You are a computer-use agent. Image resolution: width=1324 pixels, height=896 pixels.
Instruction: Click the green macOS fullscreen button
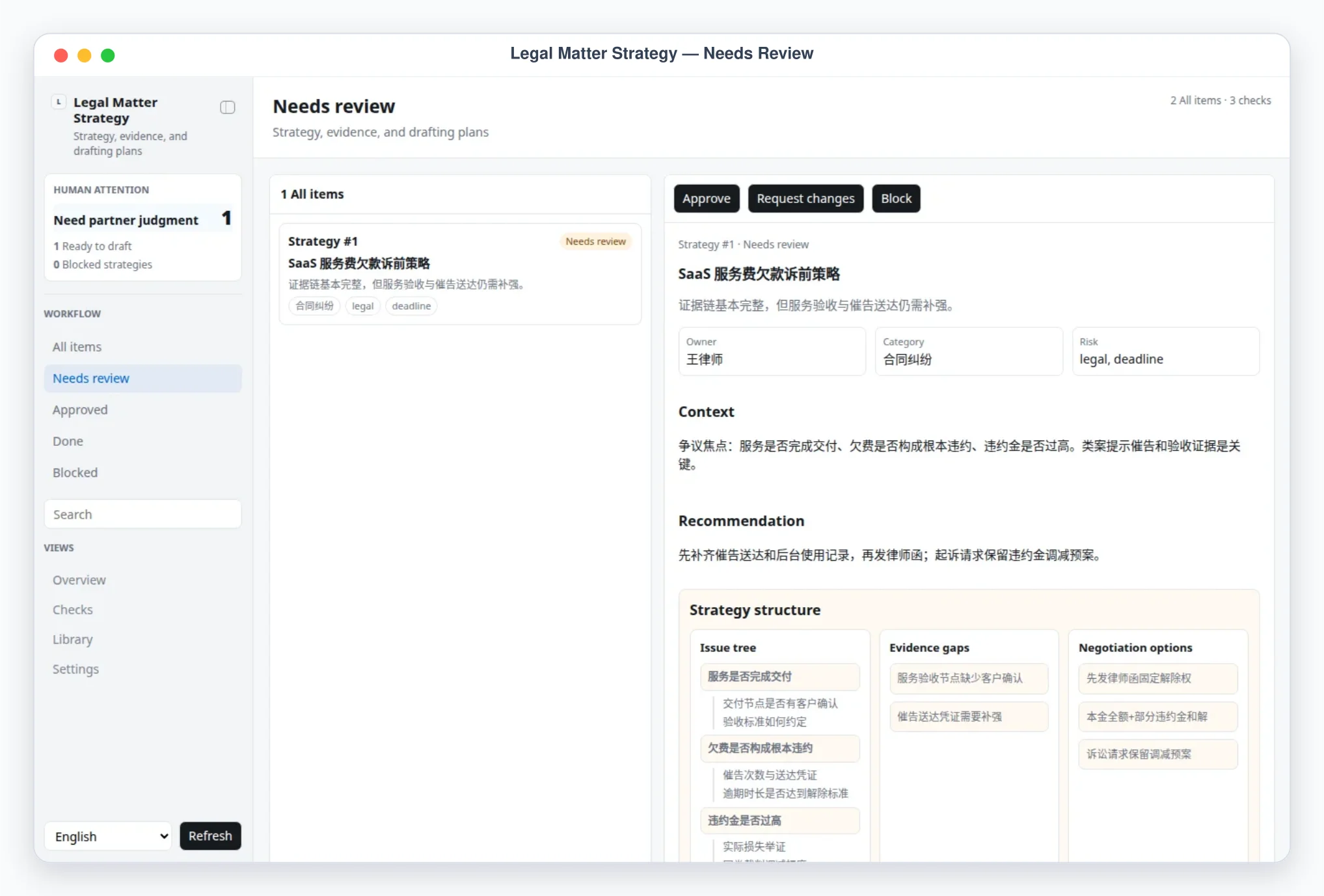(108, 55)
